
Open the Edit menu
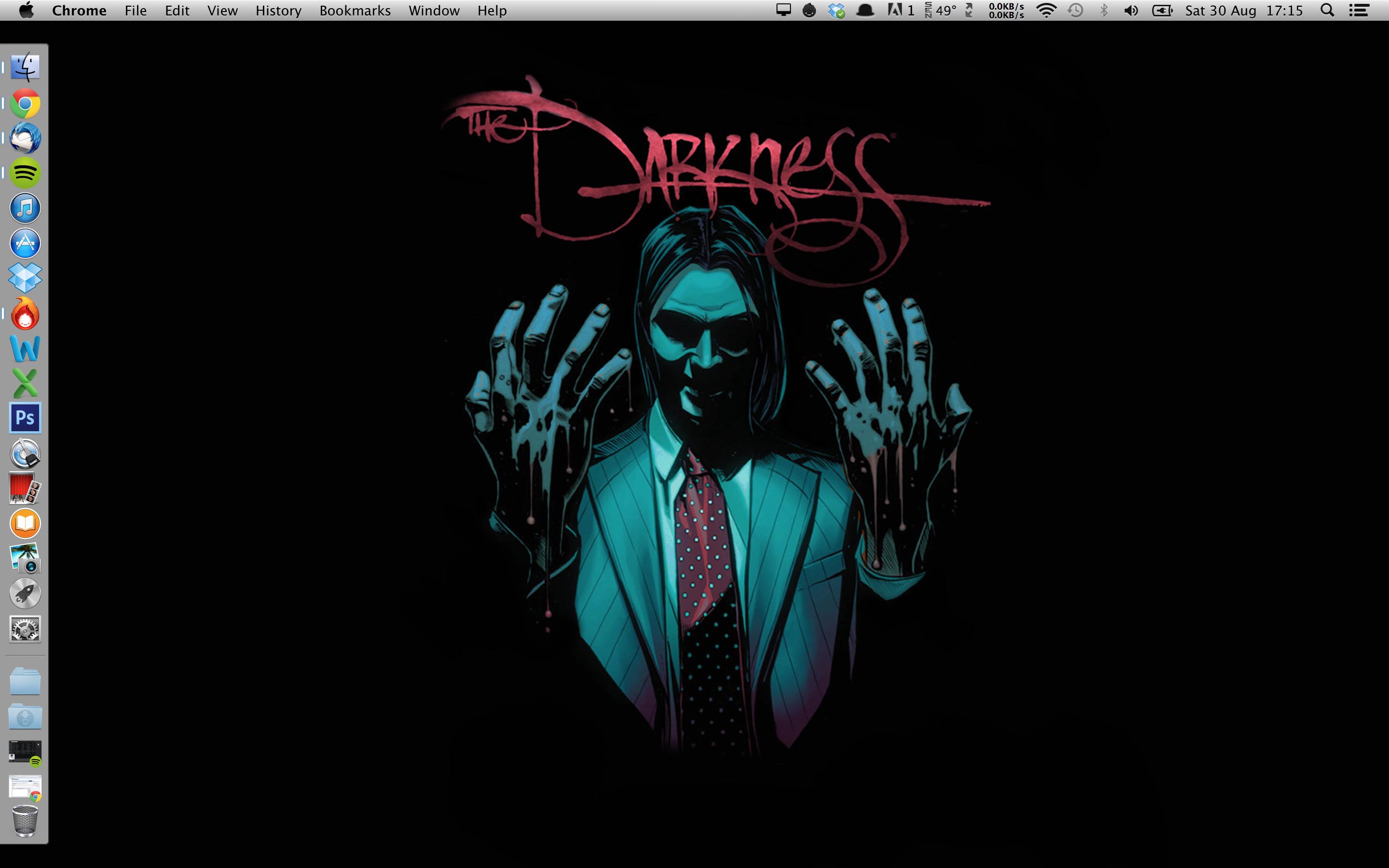[x=177, y=10]
